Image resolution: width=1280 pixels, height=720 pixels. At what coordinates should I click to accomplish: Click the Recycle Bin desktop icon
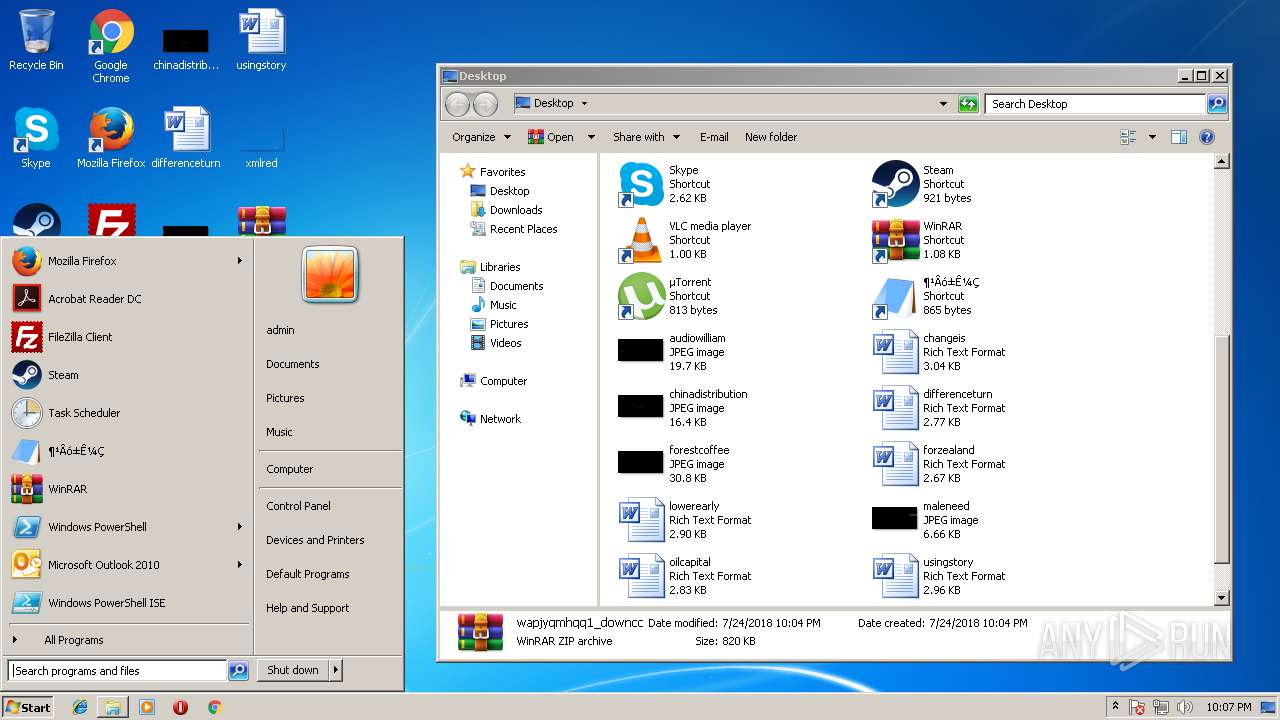point(36,41)
